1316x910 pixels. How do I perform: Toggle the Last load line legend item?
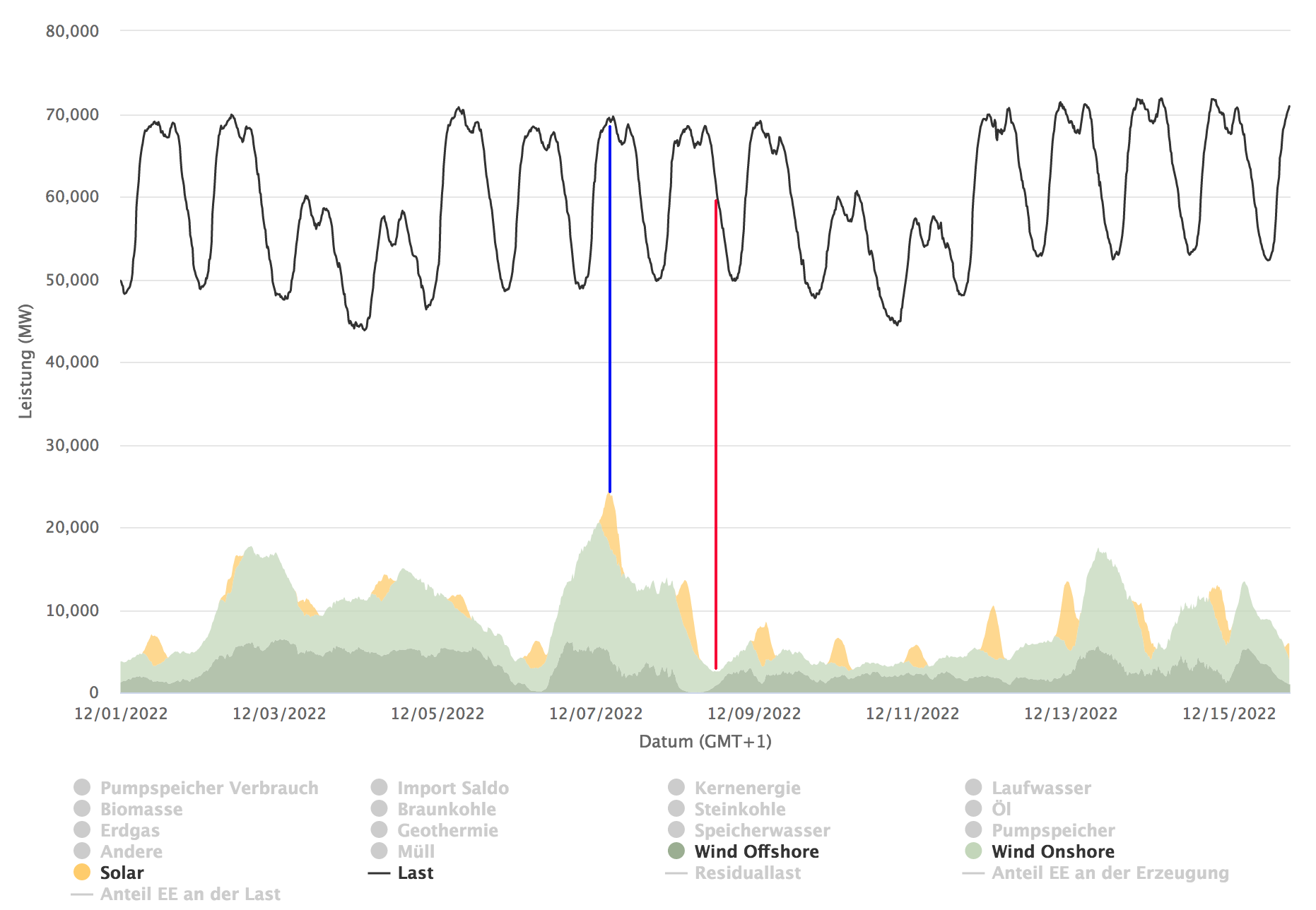[415, 873]
